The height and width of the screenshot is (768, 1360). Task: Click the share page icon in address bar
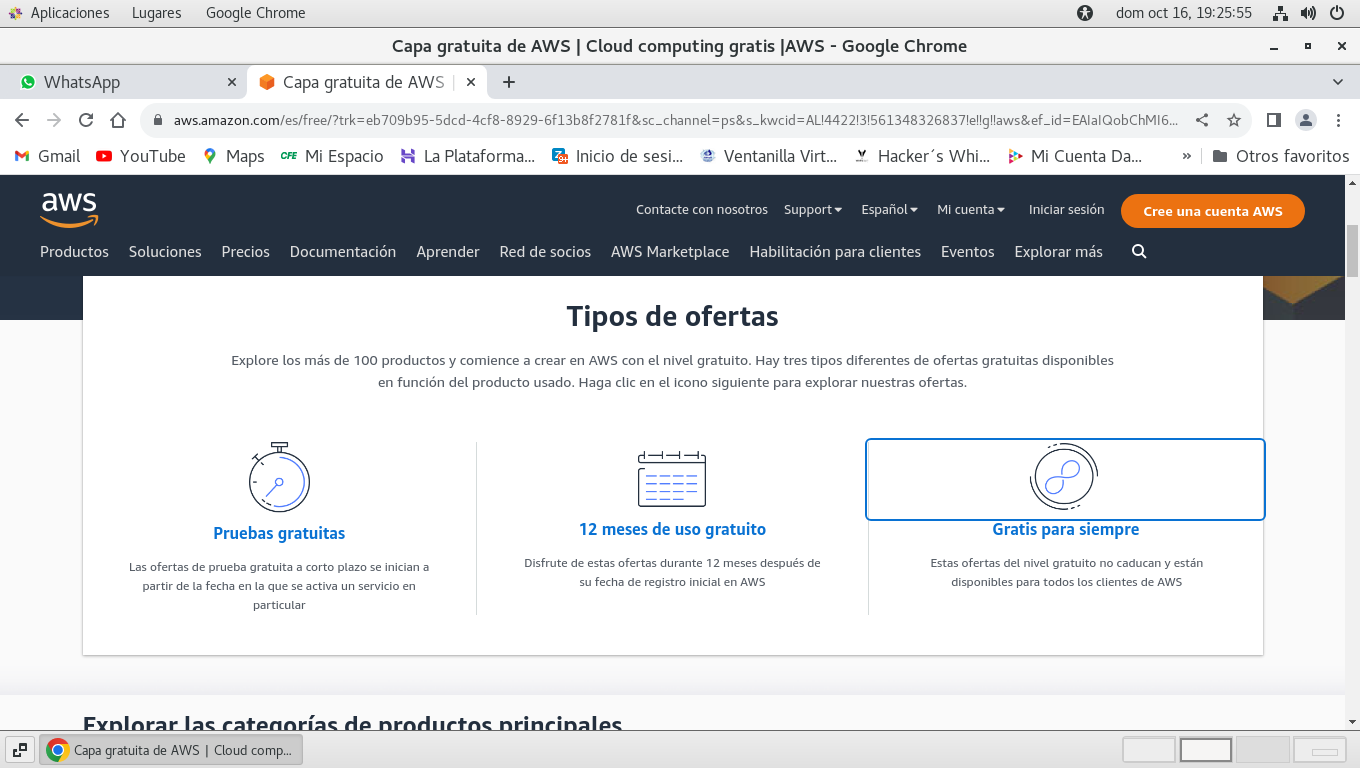[x=1202, y=120]
